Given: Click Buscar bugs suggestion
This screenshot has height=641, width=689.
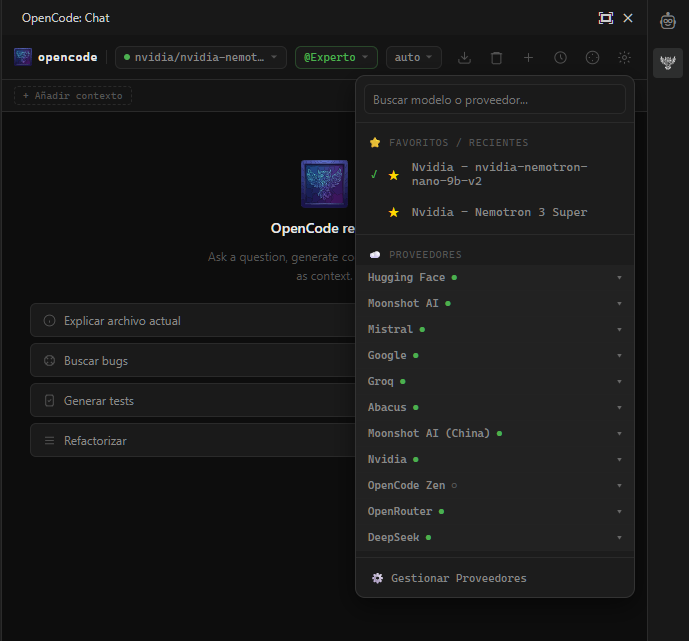Looking at the screenshot, I should point(192,360).
